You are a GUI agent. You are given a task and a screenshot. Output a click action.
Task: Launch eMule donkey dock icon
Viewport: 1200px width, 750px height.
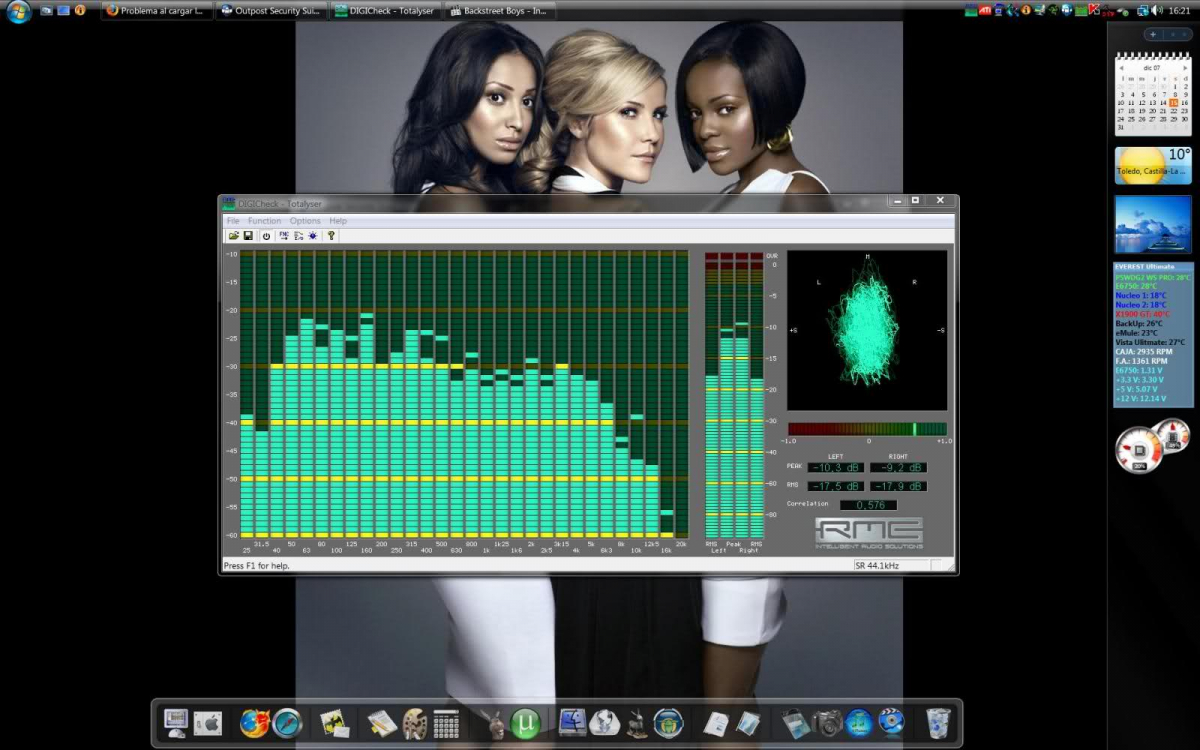[493, 722]
